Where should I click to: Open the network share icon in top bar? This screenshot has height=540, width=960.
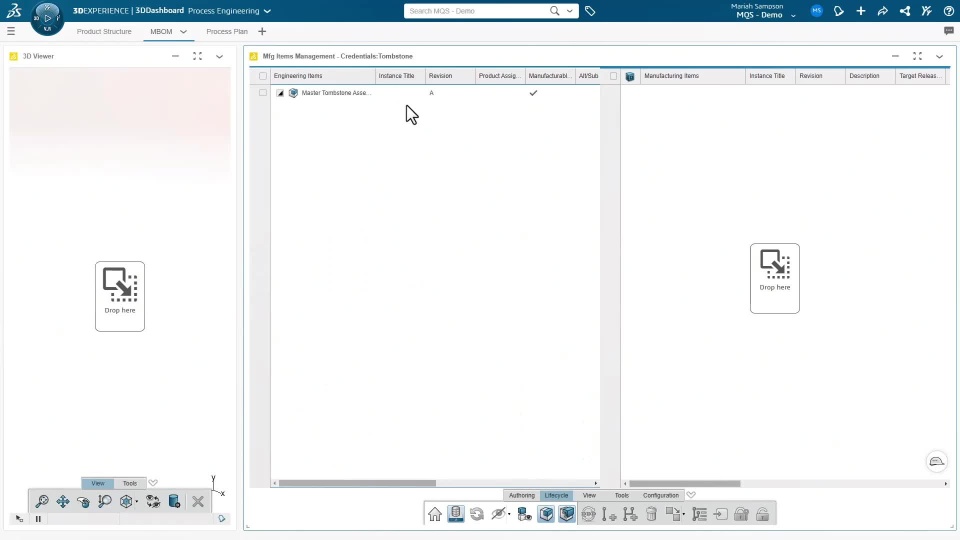coord(904,10)
